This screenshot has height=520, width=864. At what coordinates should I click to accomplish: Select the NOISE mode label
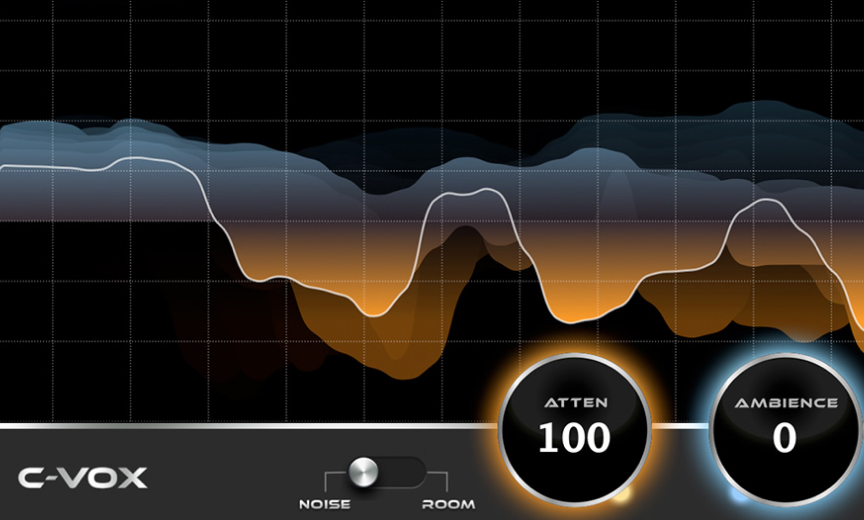point(324,504)
